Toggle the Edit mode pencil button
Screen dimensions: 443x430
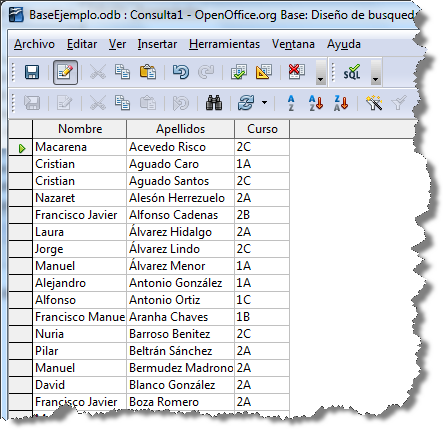click(65, 72)
